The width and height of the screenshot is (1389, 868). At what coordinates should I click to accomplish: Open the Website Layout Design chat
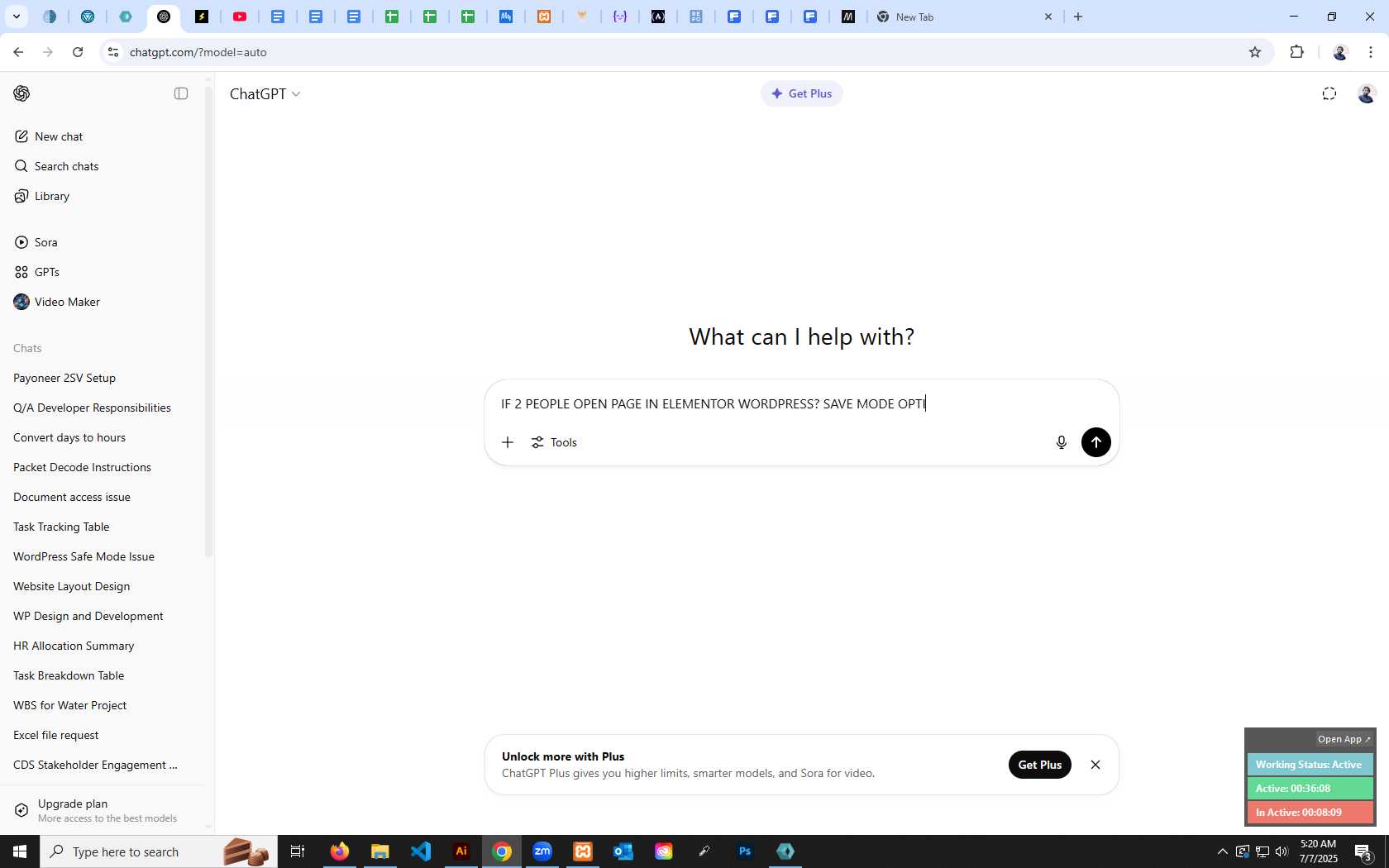pyautogui.click(x=103, y=586)
